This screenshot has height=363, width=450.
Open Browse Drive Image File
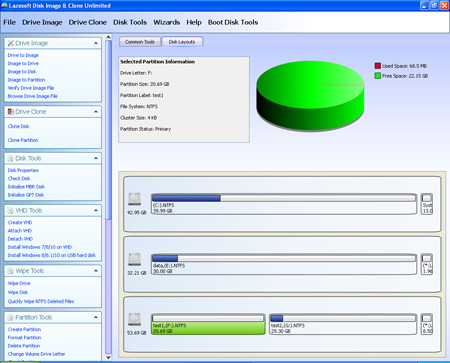click(33, 96)
